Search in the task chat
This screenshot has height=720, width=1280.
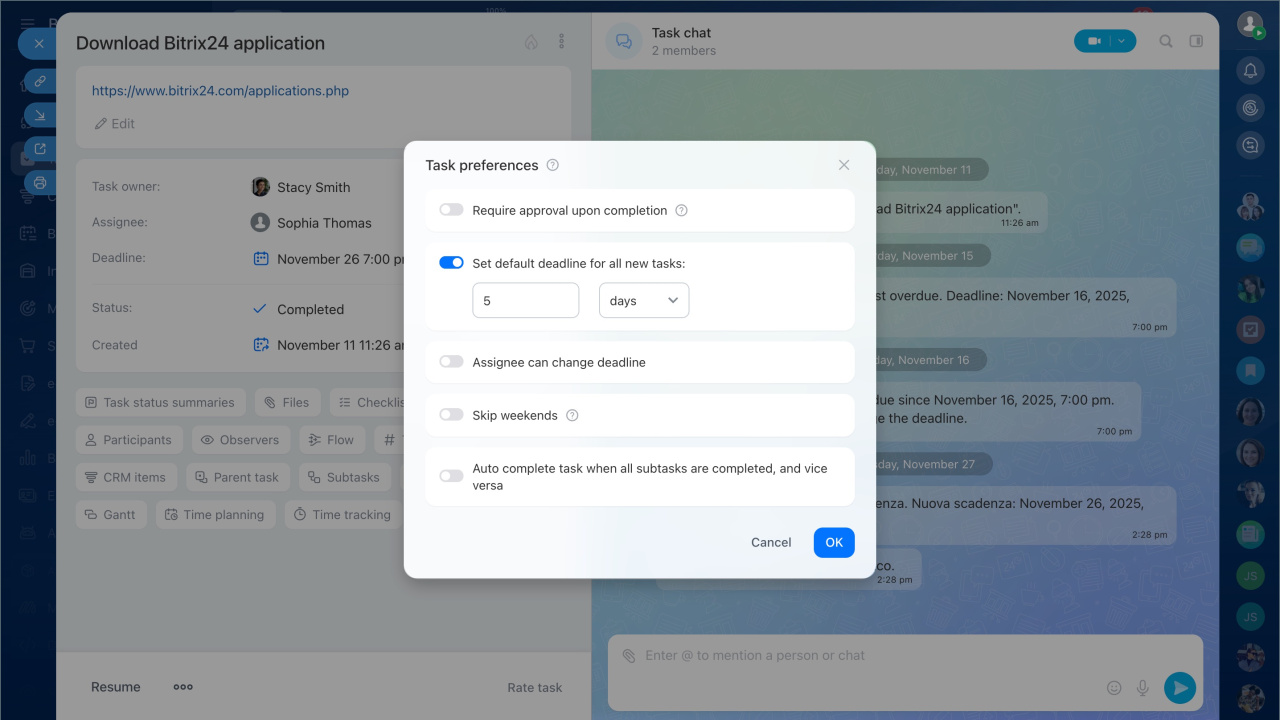click(1165, 41)
